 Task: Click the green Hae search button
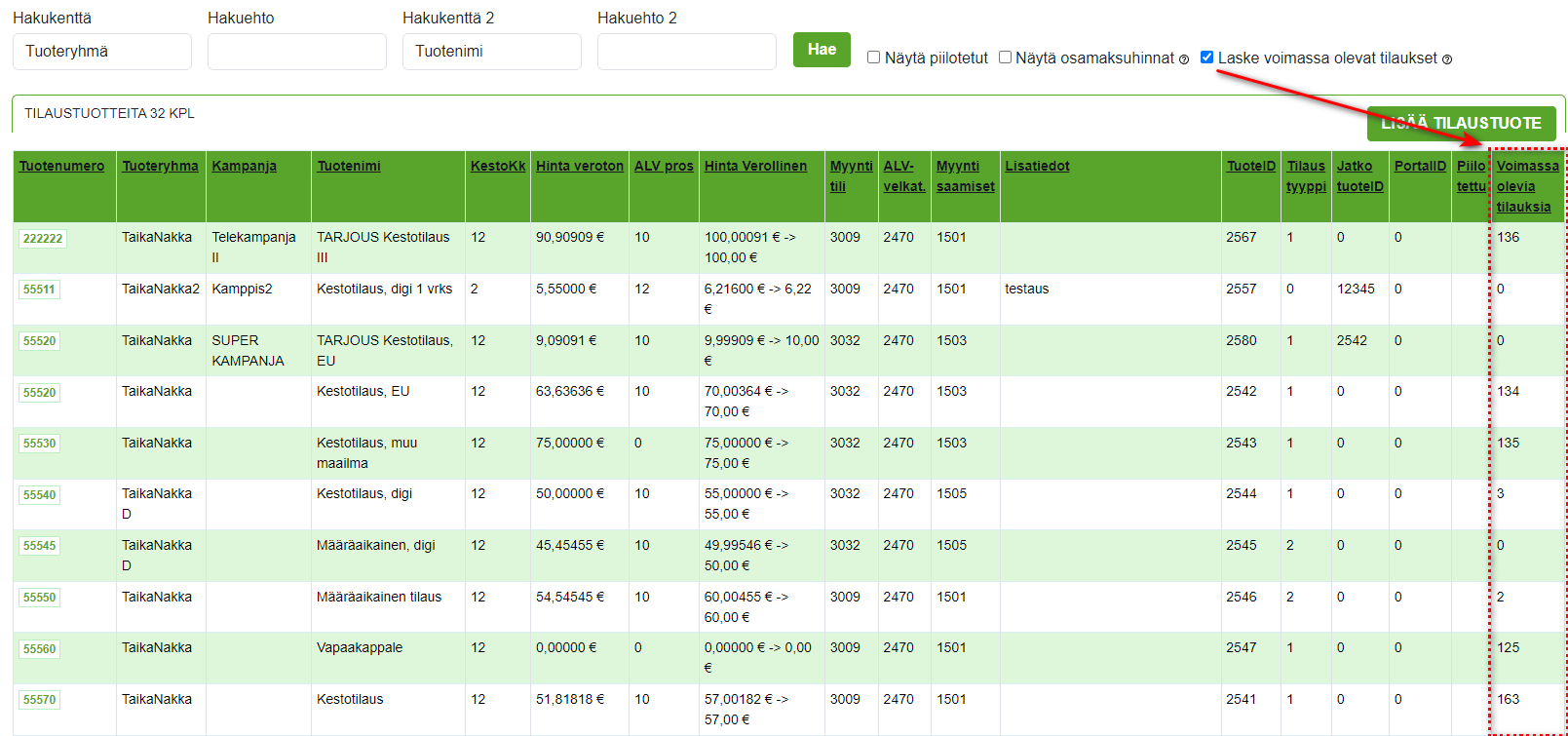822,50
